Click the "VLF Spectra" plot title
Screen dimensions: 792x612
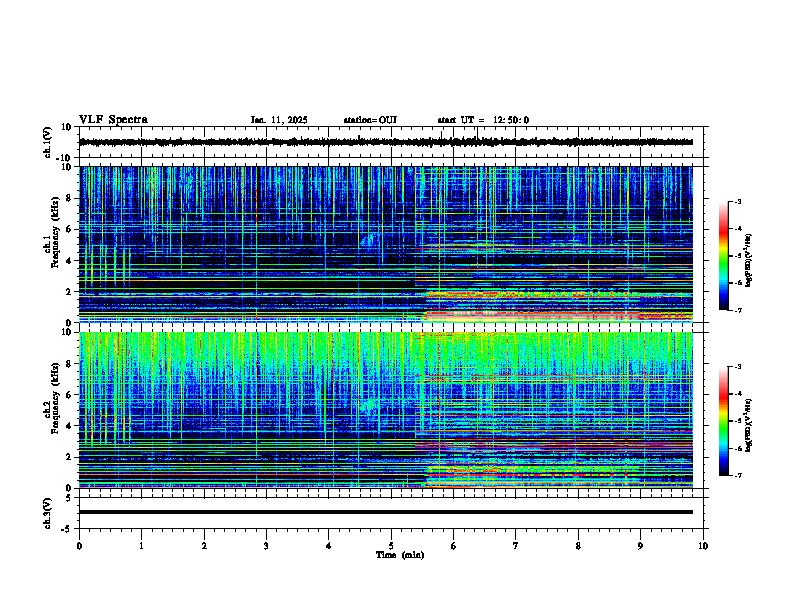click(x=113, y=120)
